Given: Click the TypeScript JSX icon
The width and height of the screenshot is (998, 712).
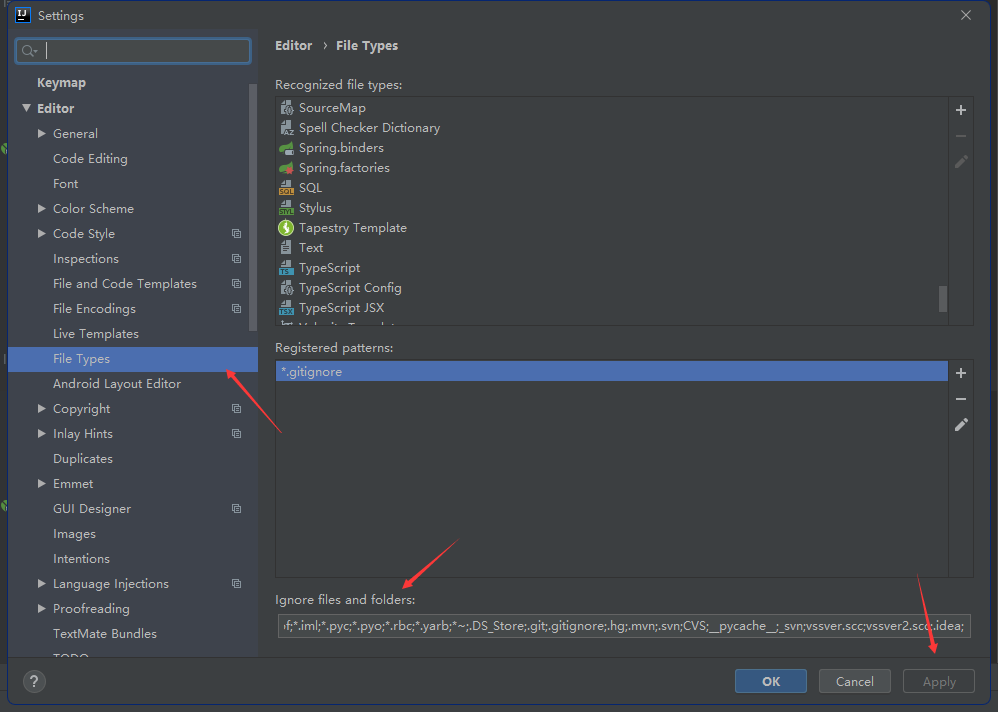Looking at the screenshot, I should click(286, 308).
